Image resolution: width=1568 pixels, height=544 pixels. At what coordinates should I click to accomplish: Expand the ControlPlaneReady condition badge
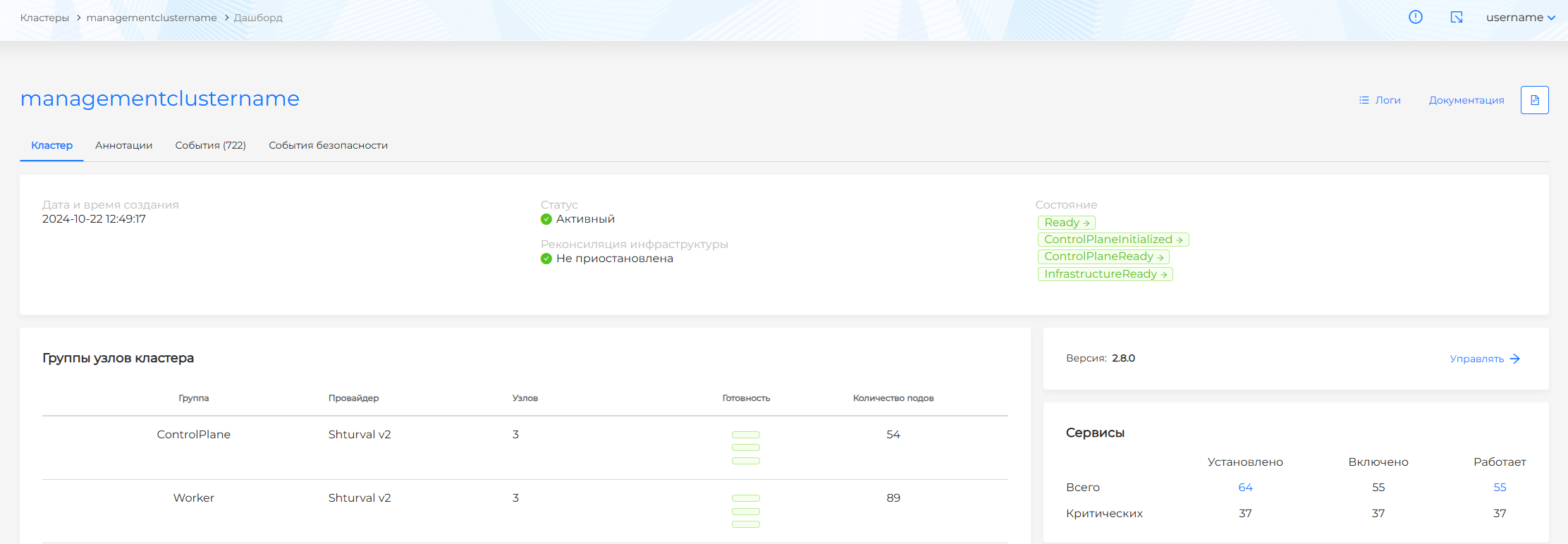point(1103,256)
